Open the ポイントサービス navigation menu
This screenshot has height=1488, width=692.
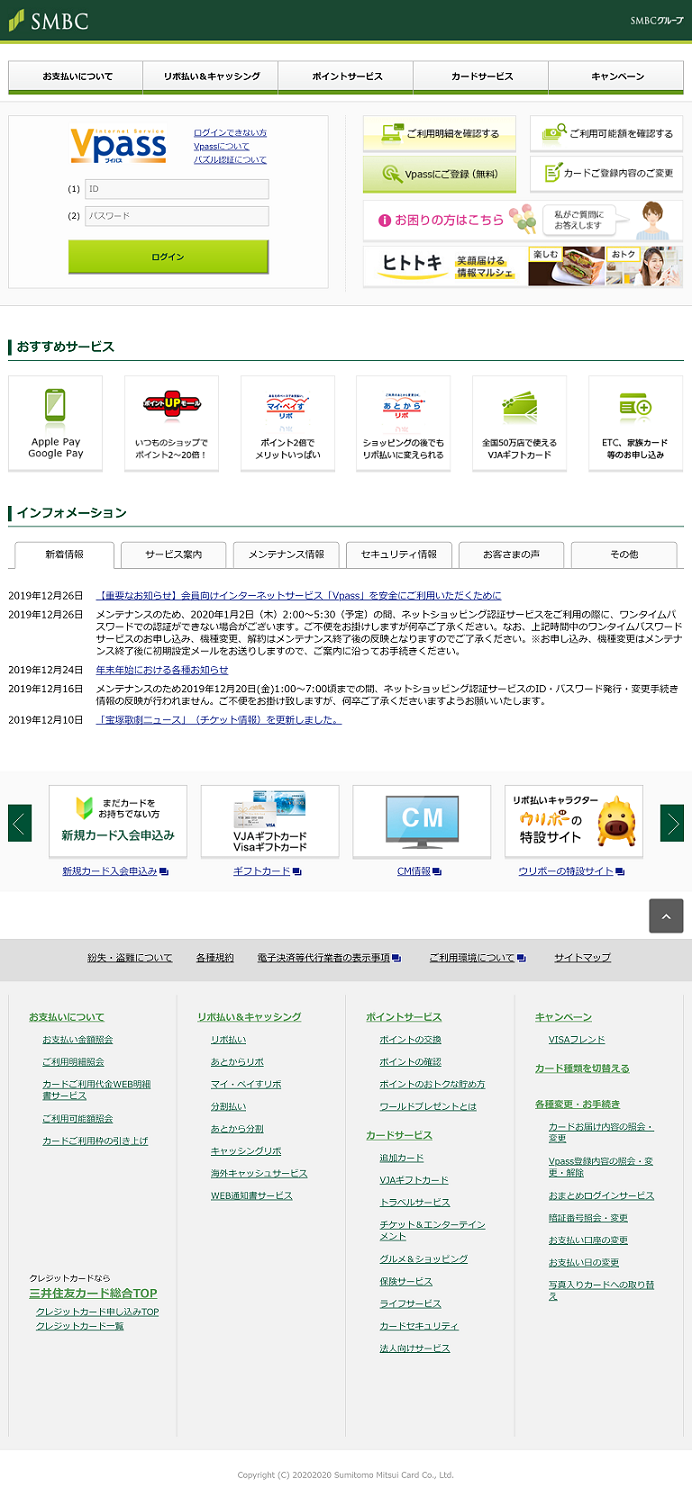pos(346,77)
